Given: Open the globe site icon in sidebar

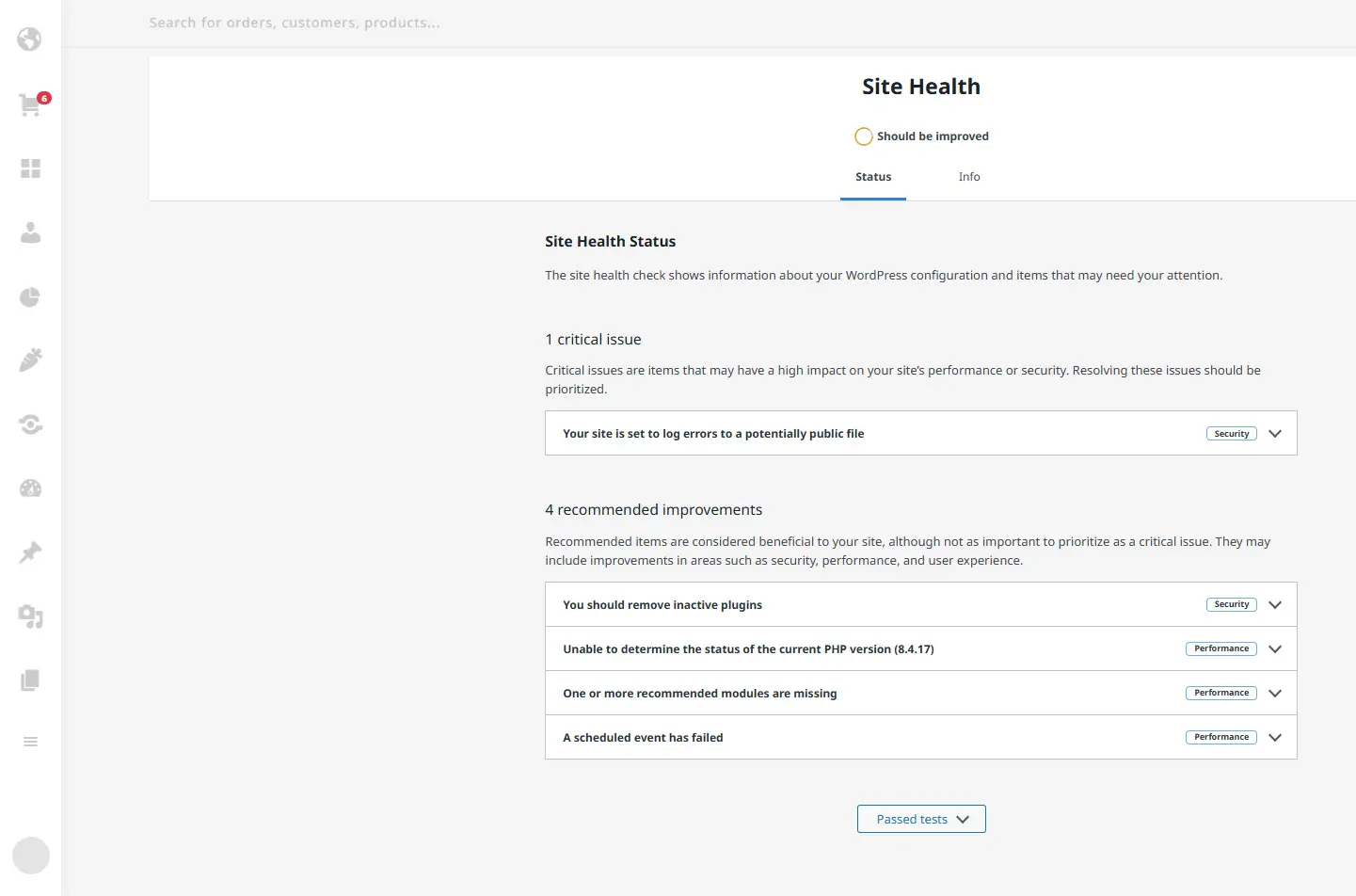Looking at the screenshot, I should (x=30, y=40).
